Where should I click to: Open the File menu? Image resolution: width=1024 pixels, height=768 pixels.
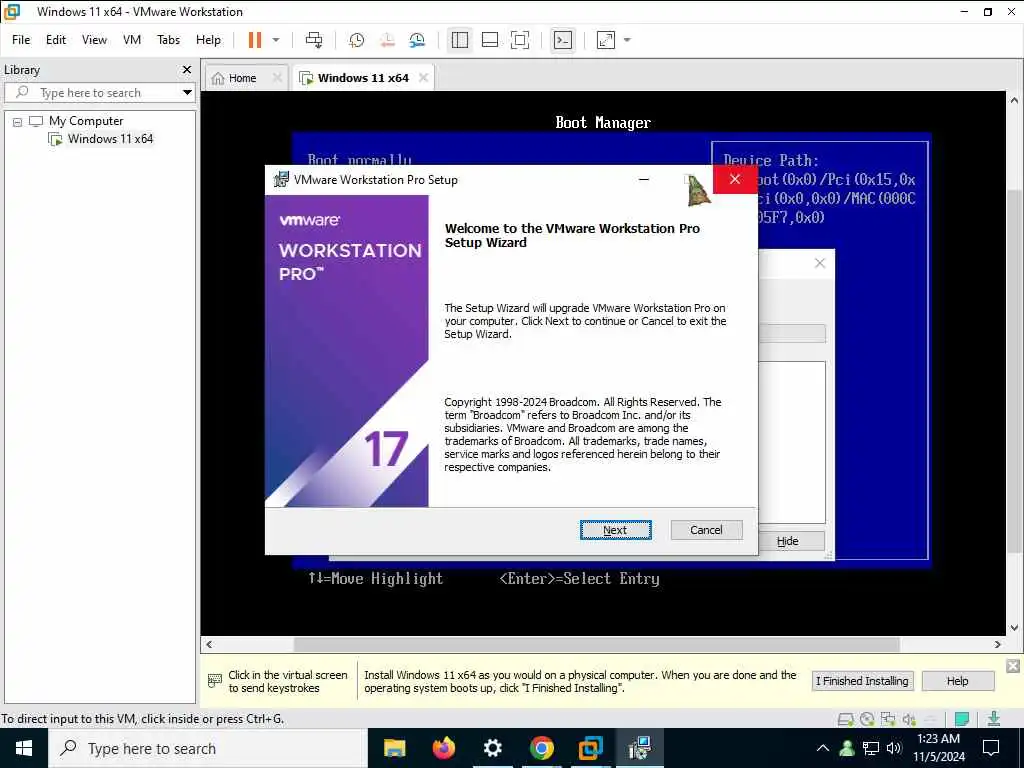pyautogui.click(x=21, y=40)
